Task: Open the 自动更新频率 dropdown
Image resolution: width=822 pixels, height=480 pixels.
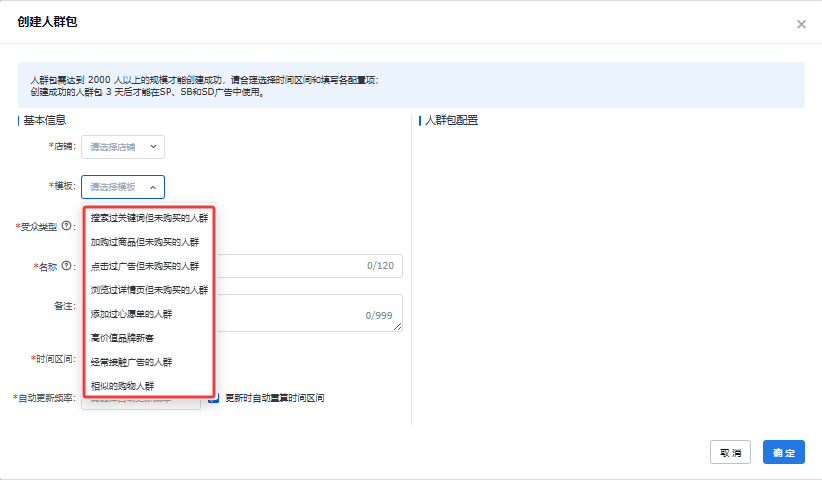Action: tap(141, 399)
